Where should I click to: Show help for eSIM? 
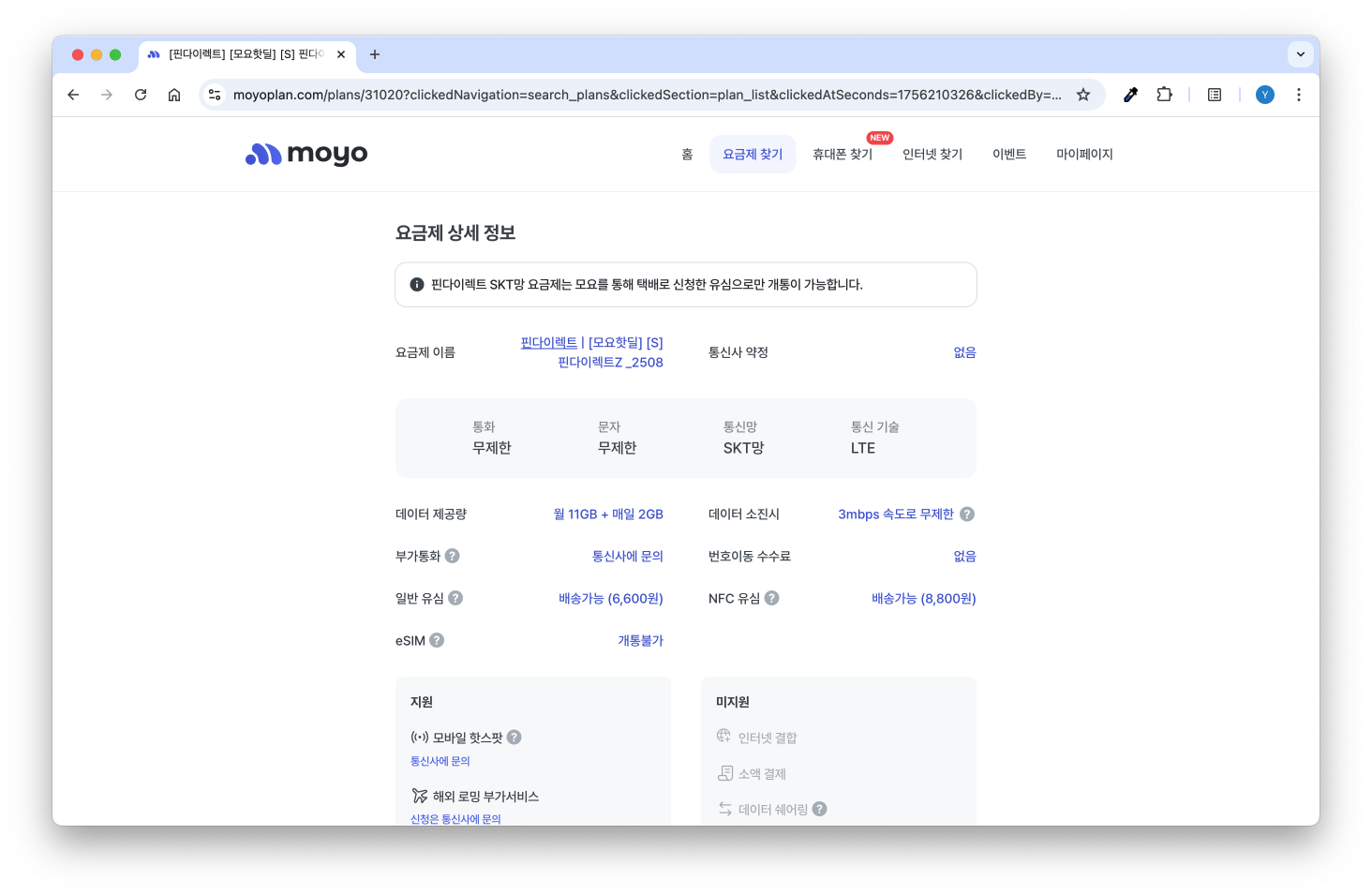point(437,640)
